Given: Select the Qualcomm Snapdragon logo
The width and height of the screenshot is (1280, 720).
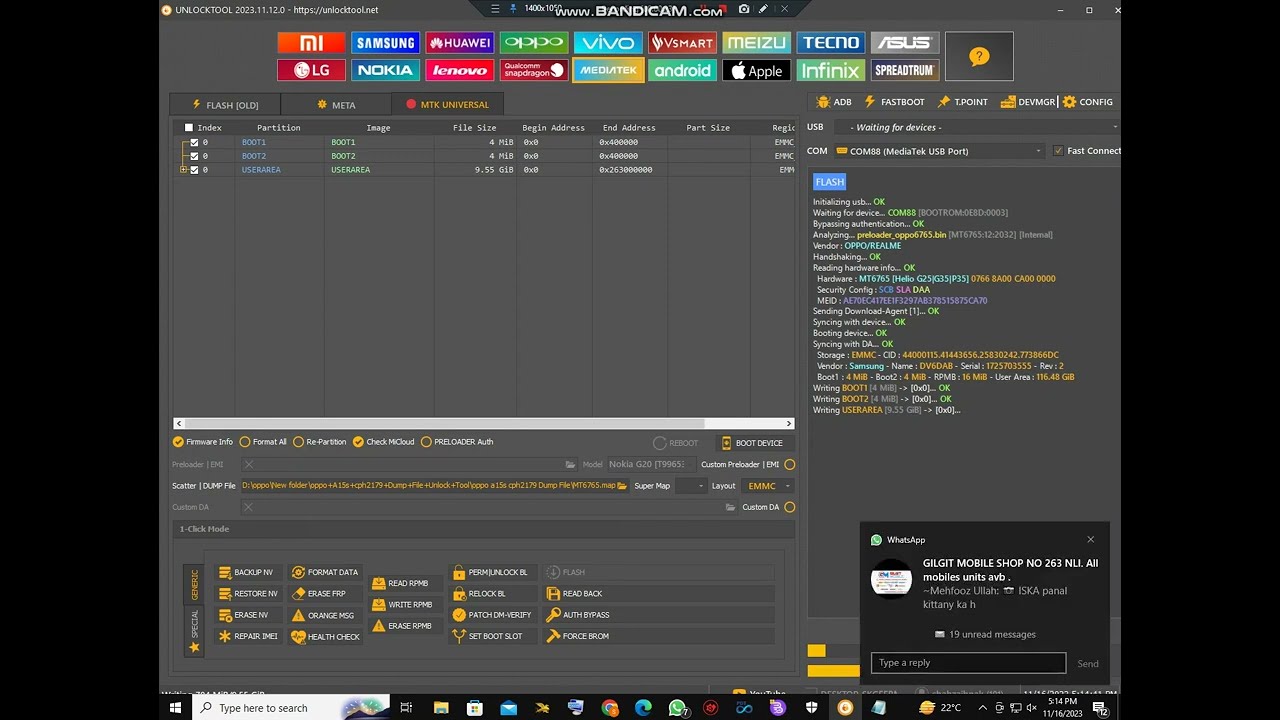Looking at the screenshot, I should coord(534,71).
